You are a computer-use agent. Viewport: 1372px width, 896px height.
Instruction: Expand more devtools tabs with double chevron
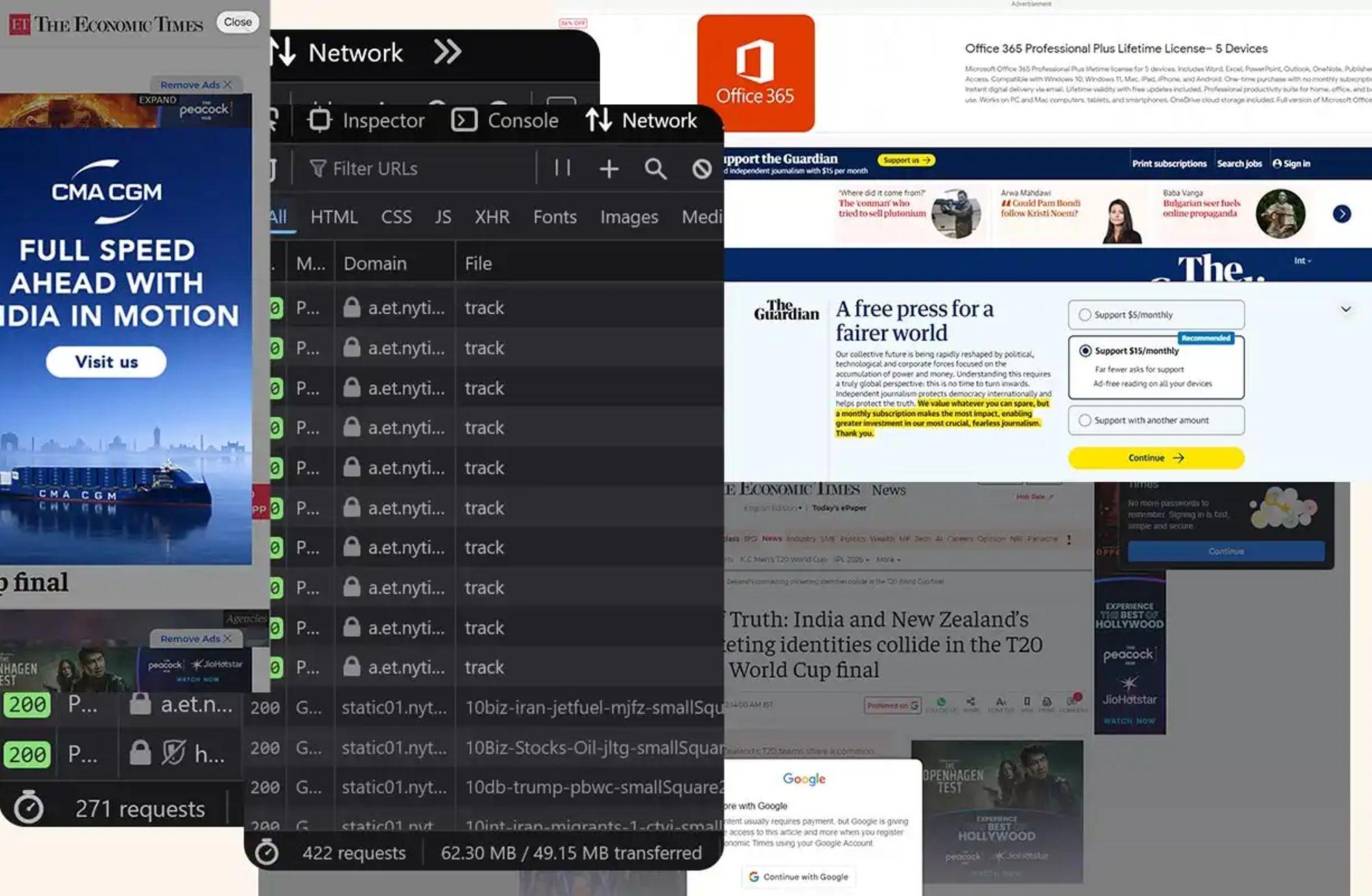click(447, 52)
